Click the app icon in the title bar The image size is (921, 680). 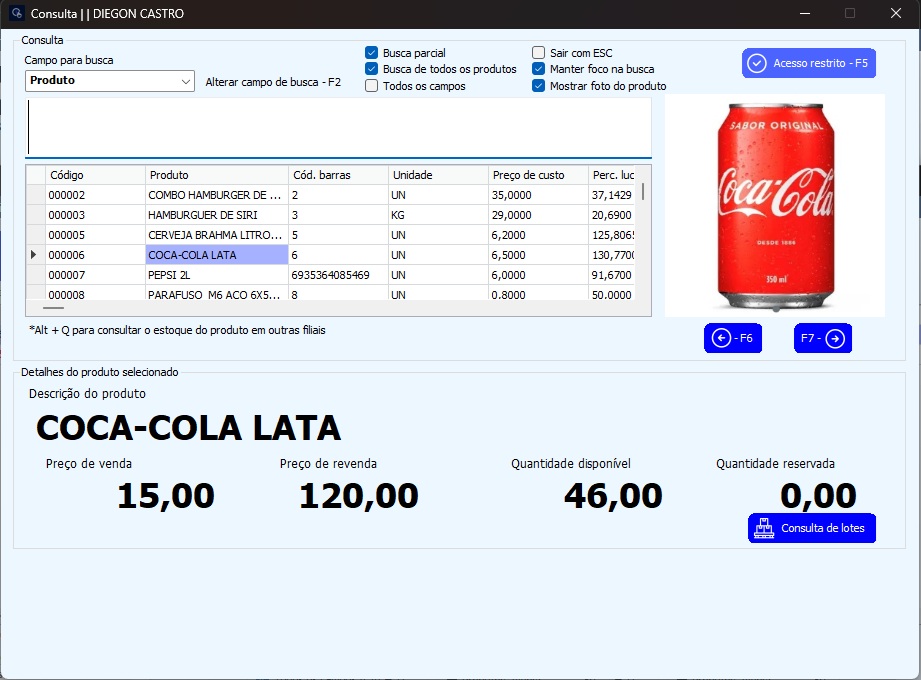[x=16, y=14]
